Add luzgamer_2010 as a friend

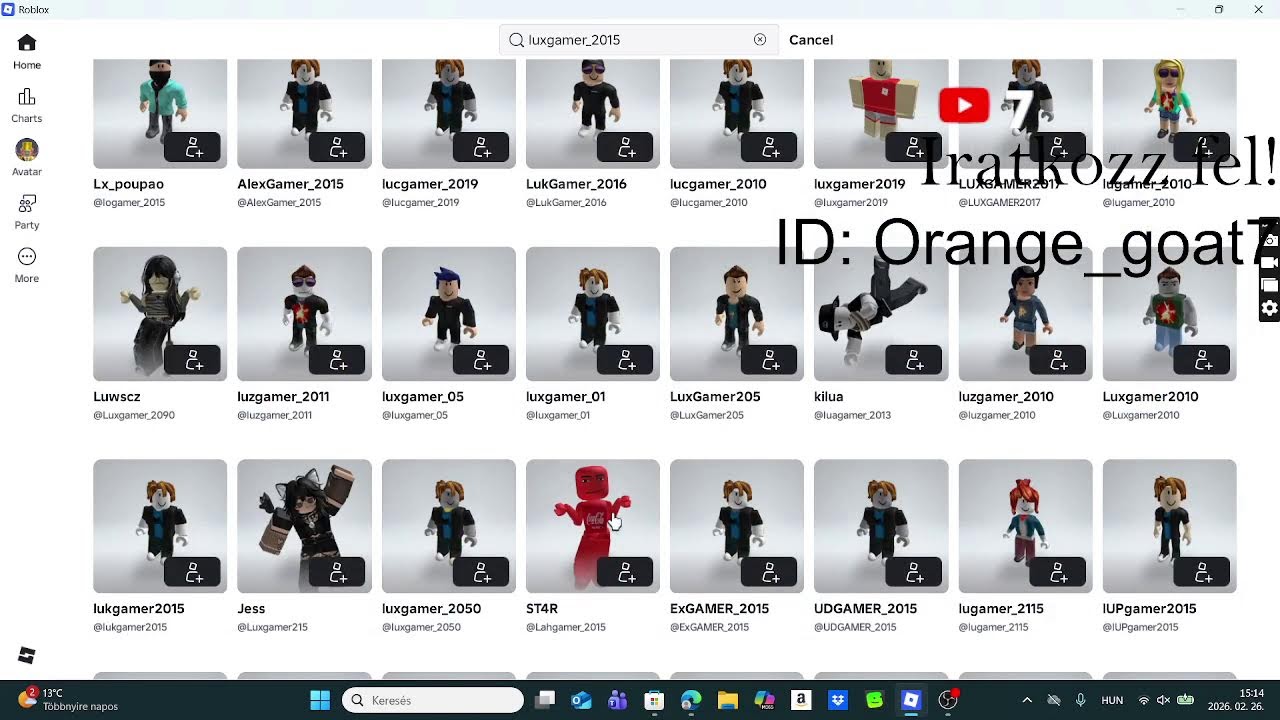[x=1058, y=360]
